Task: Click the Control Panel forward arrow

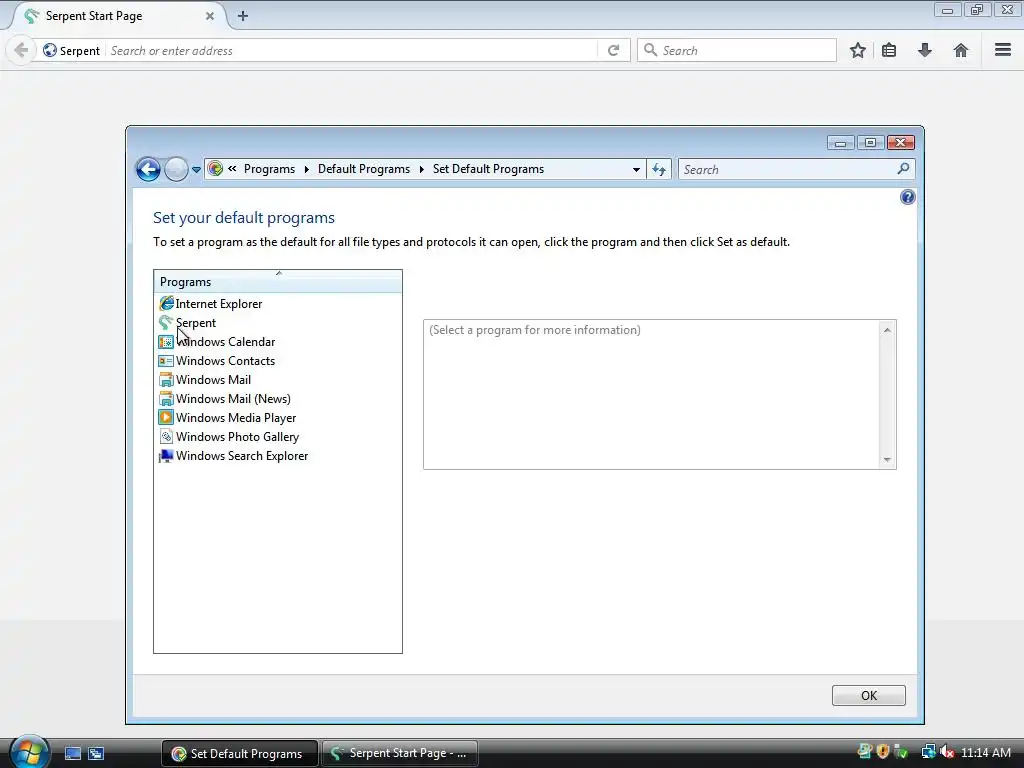Action: click(176, 170)
